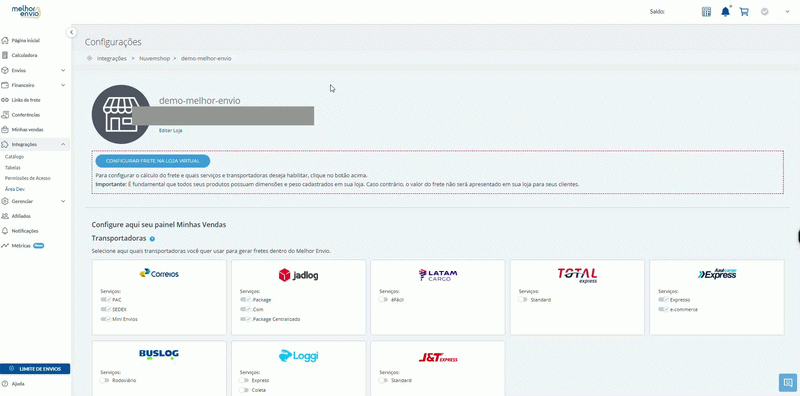Click the Transportadoras info tooltip icon
The height and width of the screenshot is (396, 800).
click(153, 239)
